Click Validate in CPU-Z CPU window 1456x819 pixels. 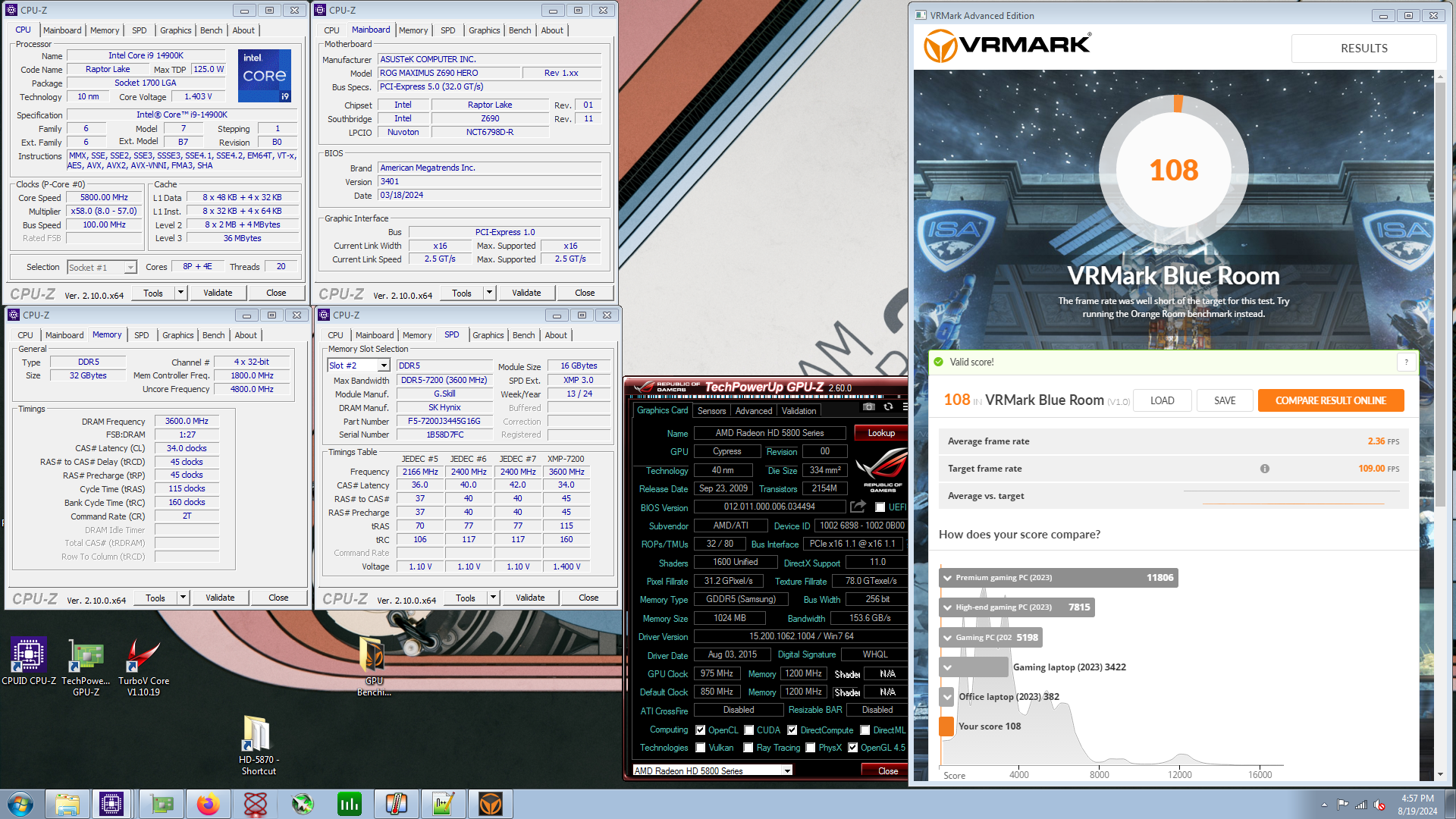[x=218, y=293]
